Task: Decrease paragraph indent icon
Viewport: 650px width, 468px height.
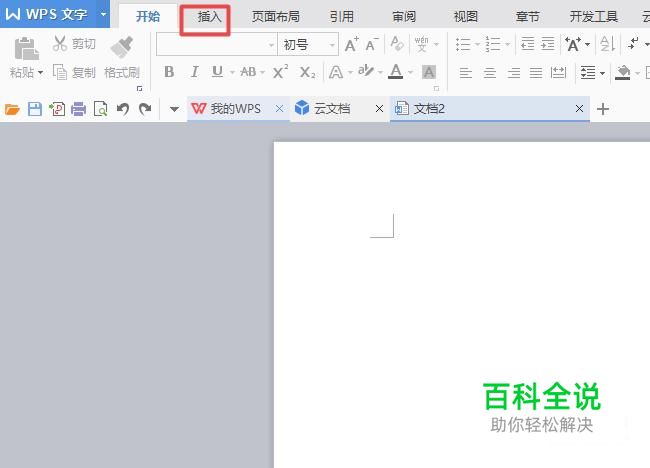Action: pyautogui.click(x=527, y=44)
